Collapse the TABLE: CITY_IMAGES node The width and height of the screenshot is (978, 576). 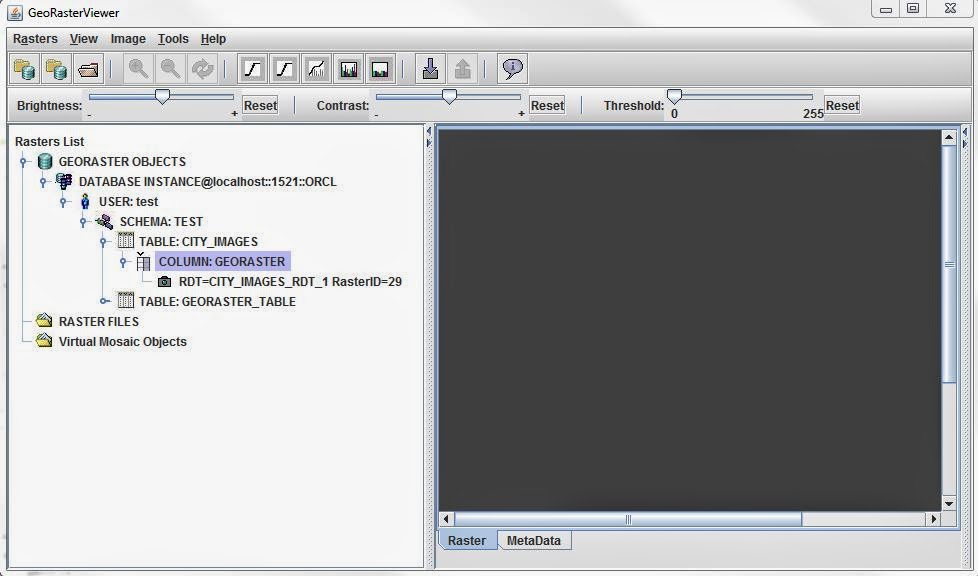point(103,242)
